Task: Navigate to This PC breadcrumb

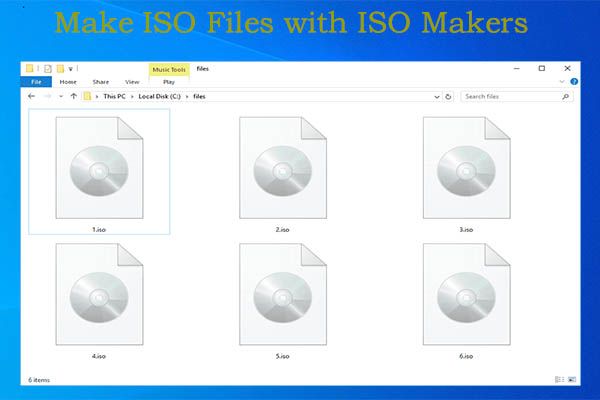Action: [114, 96]
